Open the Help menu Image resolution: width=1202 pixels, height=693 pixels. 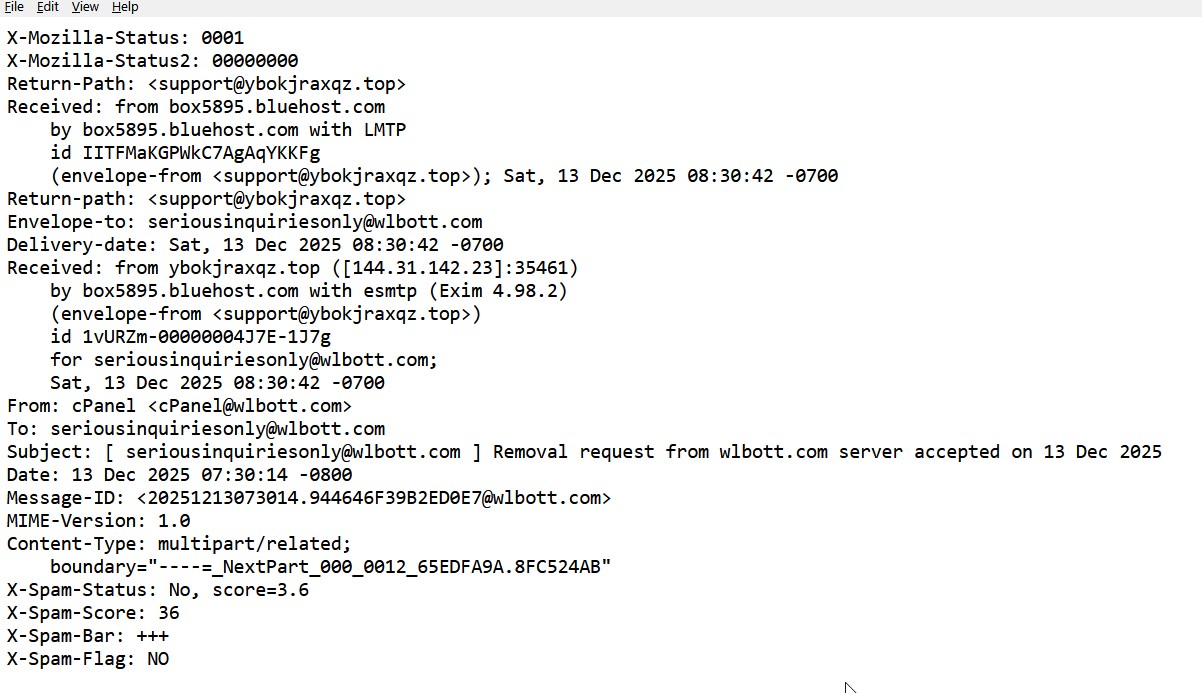(125, 7)
